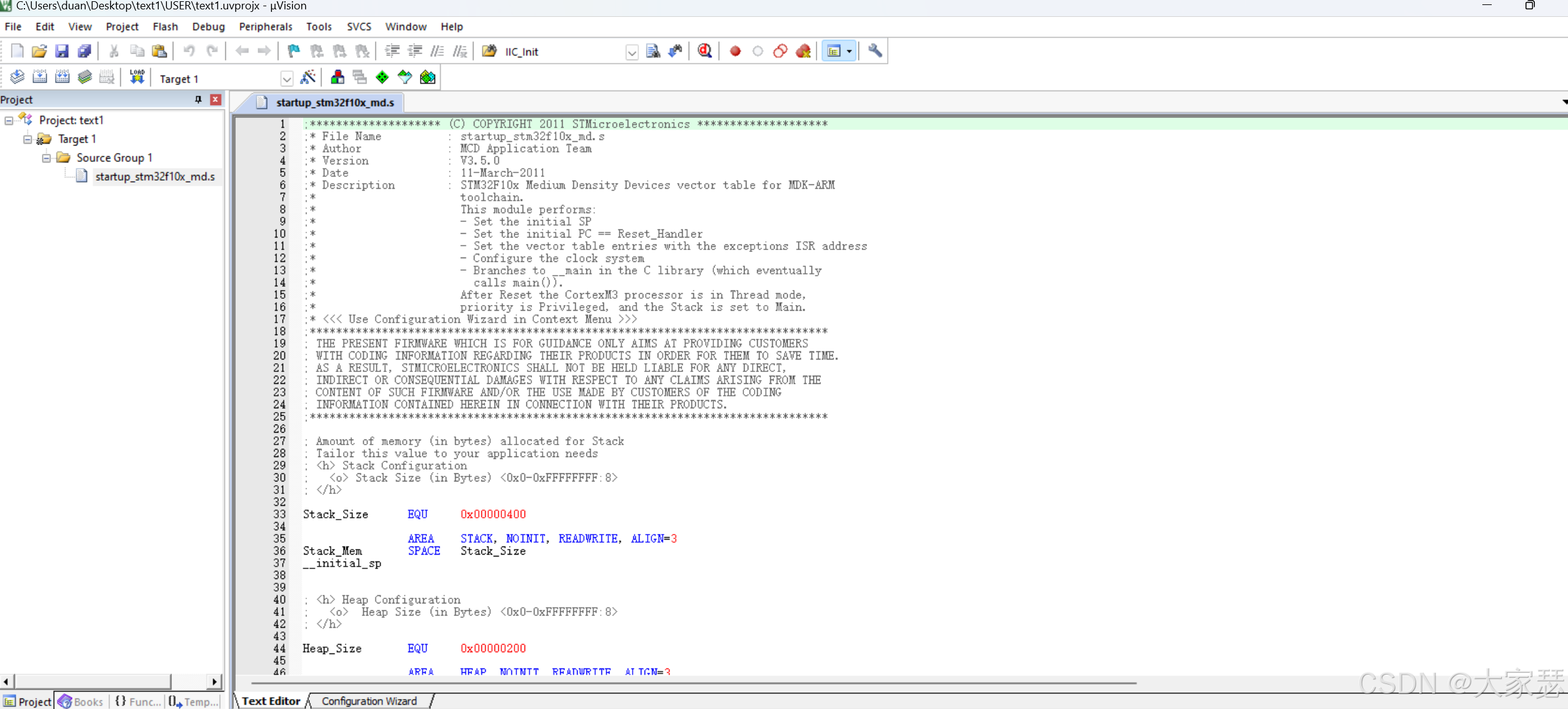The height and width of the screenshot is (709, 1568).
Task: Open Manage Project Items colored blocks icon
Action: point(338,78)
